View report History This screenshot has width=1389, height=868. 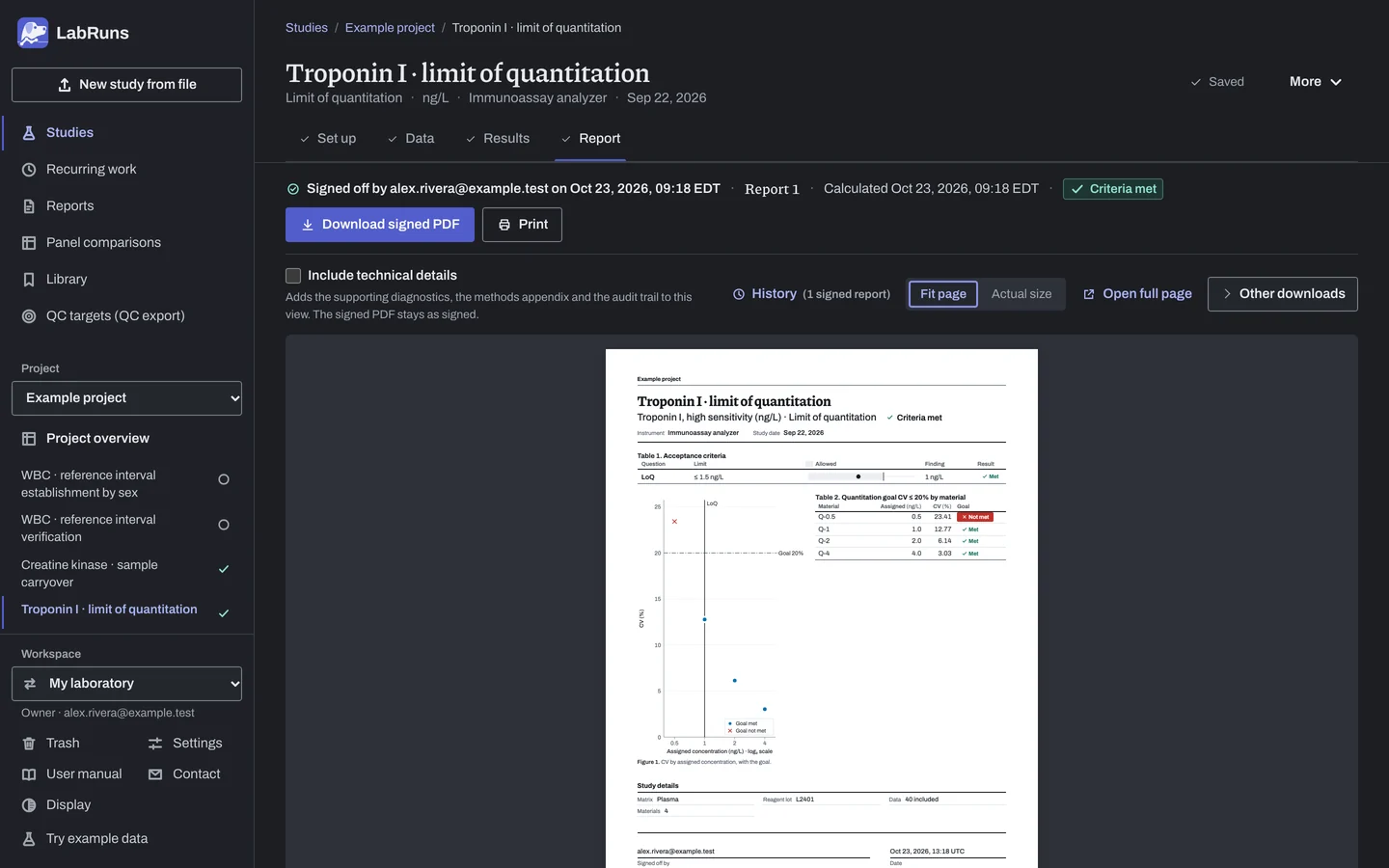pos(811,294)
